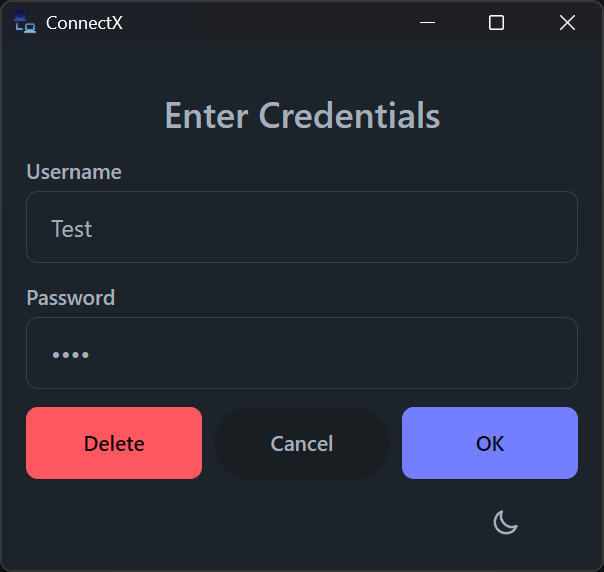604x572 pixels.
Task: Select the purple OK button
Action: [490, 443]
